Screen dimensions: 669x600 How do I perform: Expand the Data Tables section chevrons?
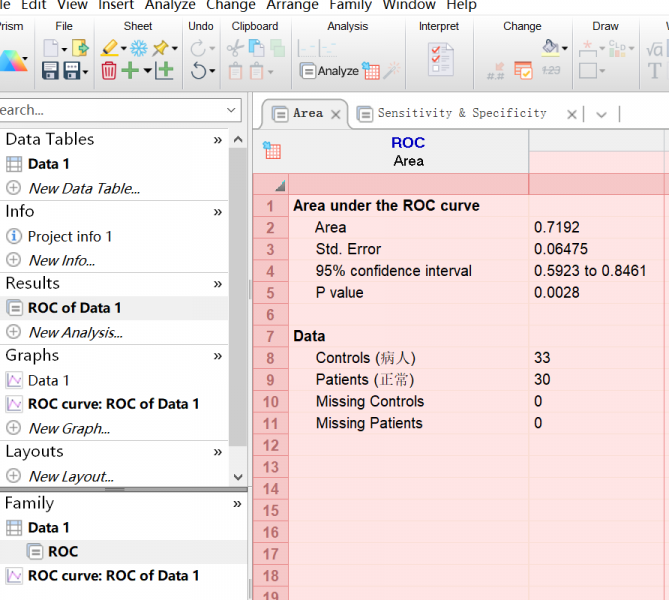pyautogui.click(x=218, y=140)
